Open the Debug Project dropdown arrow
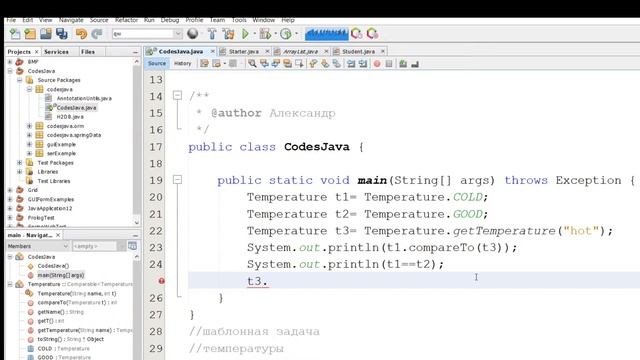The width and height of the screenshot is (640, 360). 275,34
